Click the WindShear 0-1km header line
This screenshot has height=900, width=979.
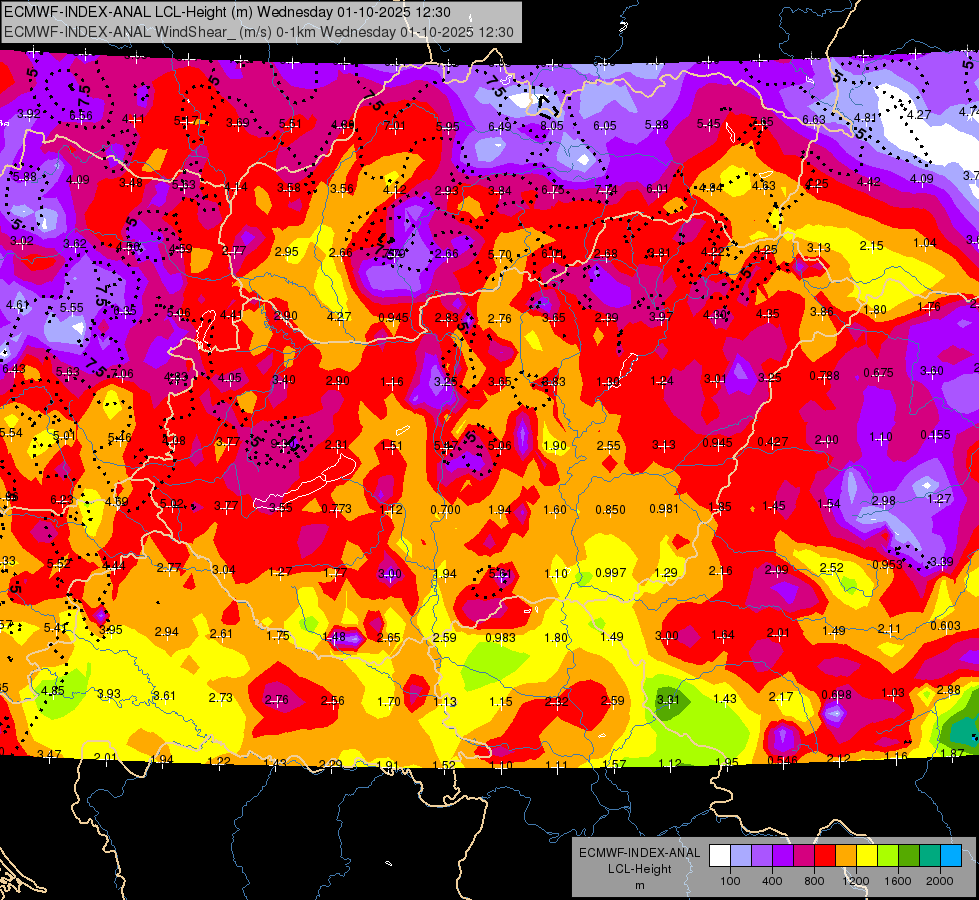click(x=258, y=32)
